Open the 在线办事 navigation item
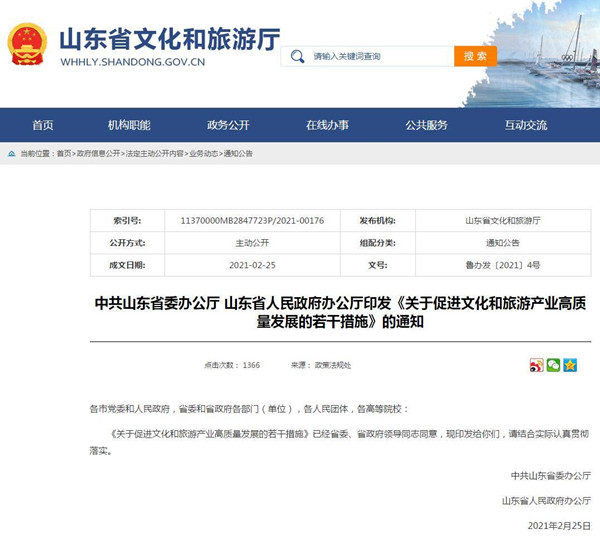 pyautogui.click(x=327, y=125)
